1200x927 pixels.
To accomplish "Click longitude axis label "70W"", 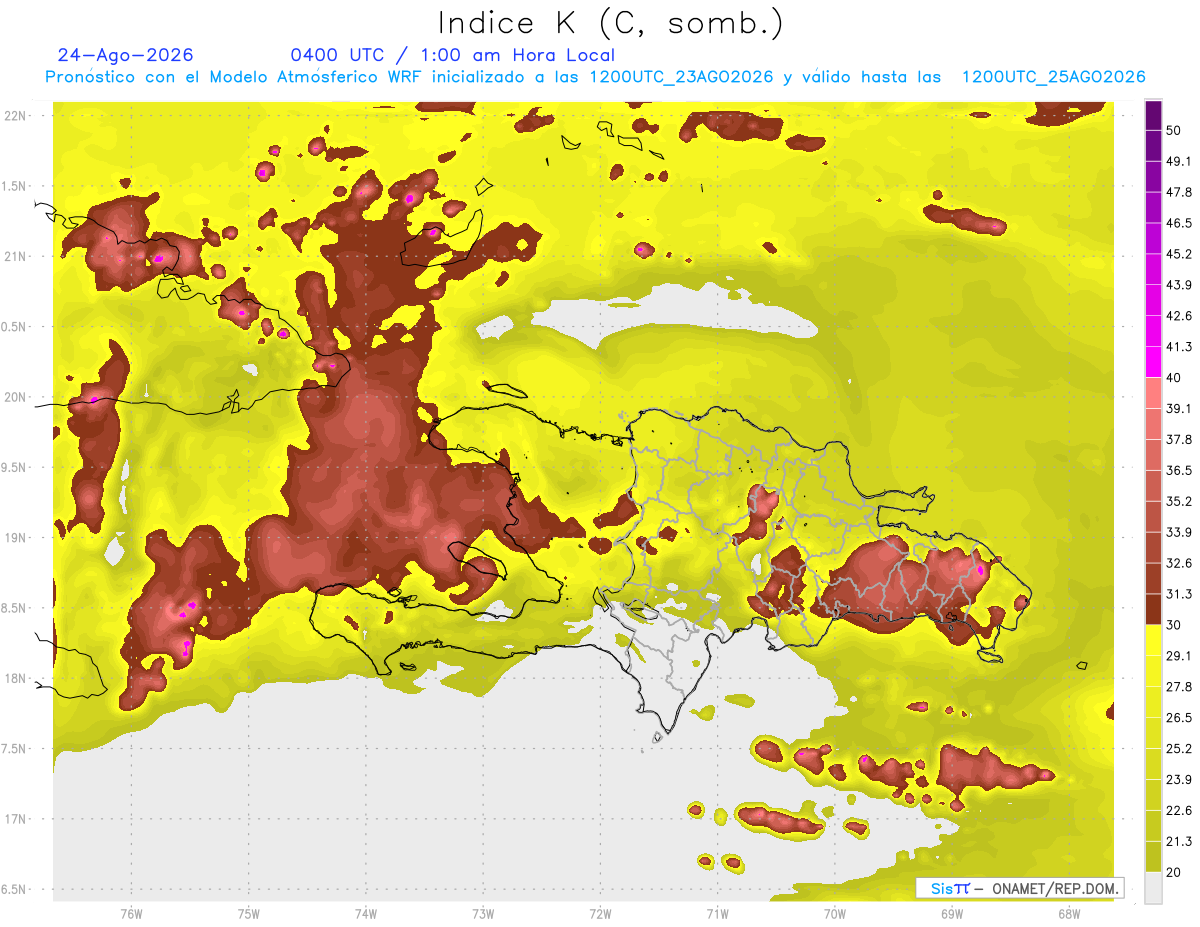I will (x=835, y=913).
